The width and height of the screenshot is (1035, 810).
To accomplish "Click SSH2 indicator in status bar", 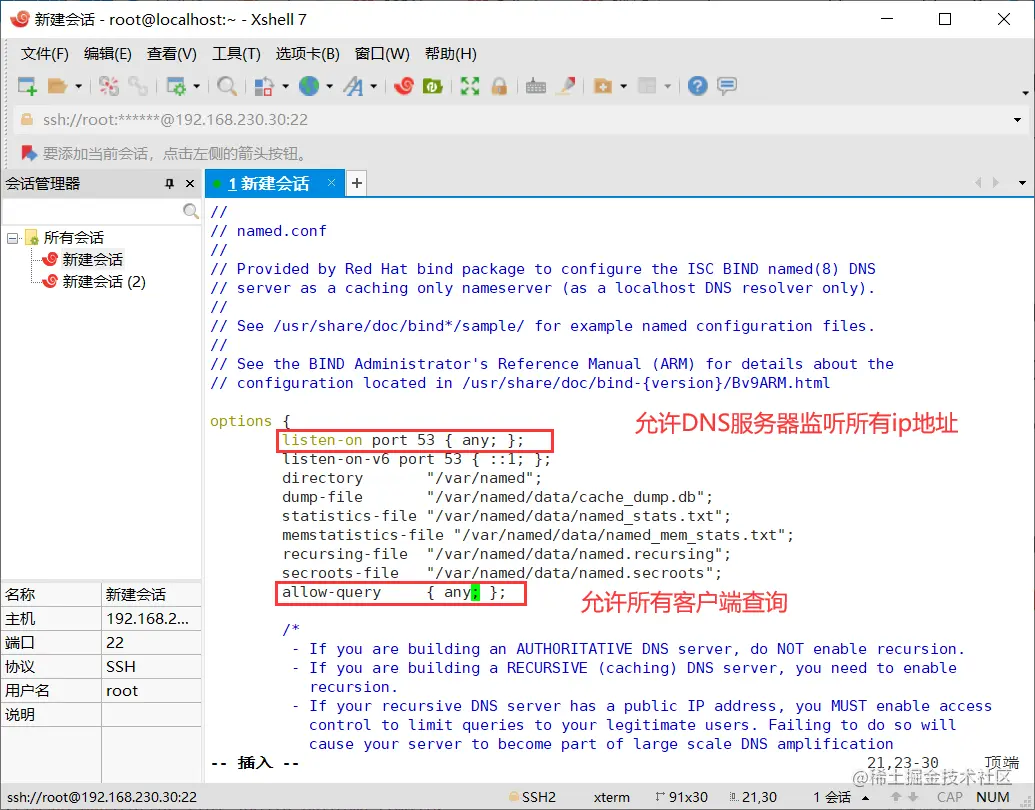I will coord(533,797).
